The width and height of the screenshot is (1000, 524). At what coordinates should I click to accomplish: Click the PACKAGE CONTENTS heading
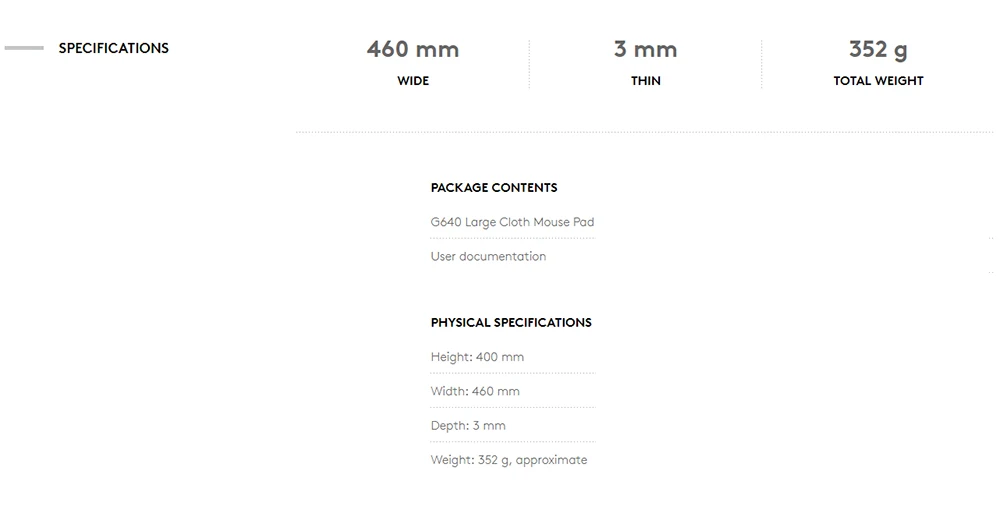click(x=494, y=187)
